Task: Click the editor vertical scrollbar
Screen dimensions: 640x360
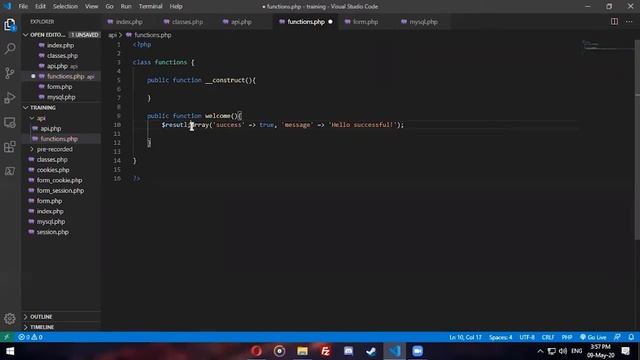Action: [x=637, y=139]
